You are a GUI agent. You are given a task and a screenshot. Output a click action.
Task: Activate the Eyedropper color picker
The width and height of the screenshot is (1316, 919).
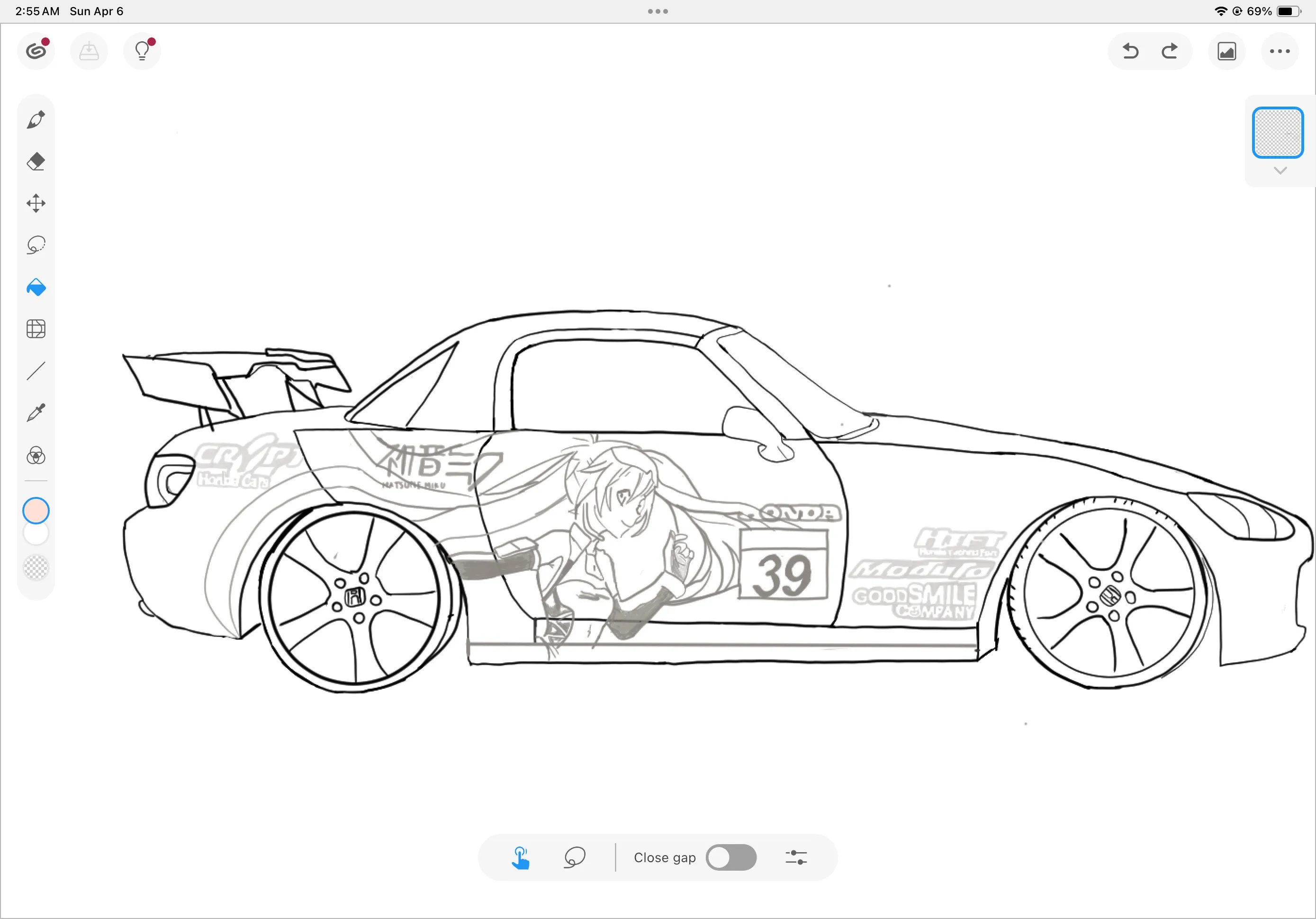(36, 413)
